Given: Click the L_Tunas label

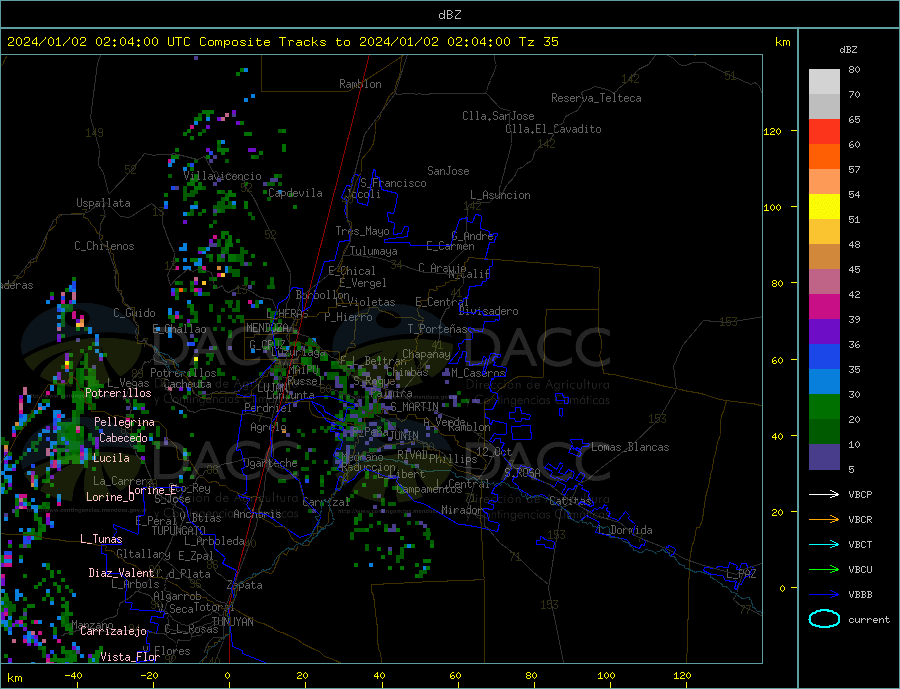Looking at the screenshot, I should click(101, 539).
